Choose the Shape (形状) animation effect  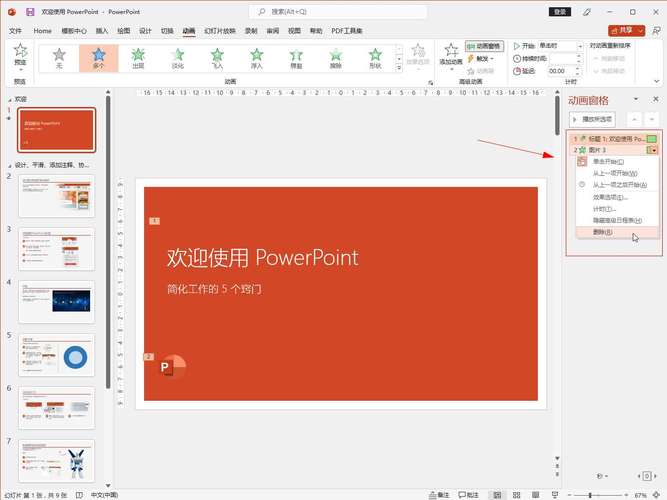tap(375, 58)
